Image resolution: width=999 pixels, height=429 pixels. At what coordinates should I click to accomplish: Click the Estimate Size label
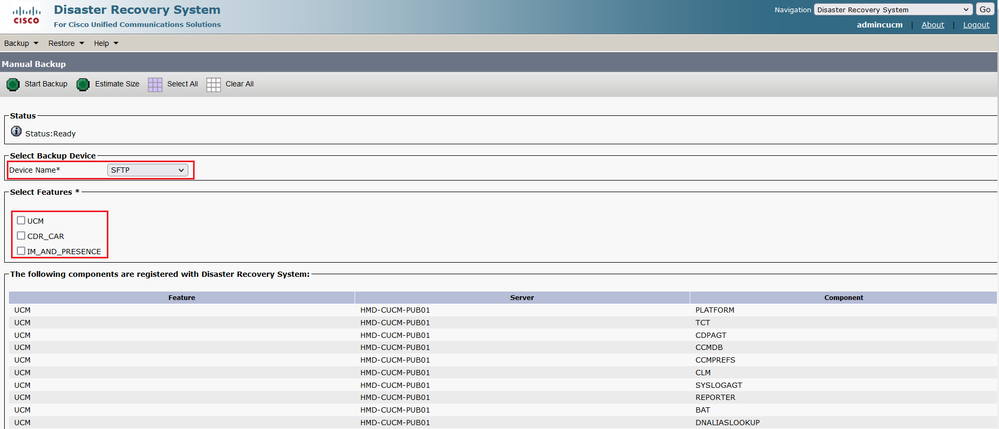[x=117, y=84]
